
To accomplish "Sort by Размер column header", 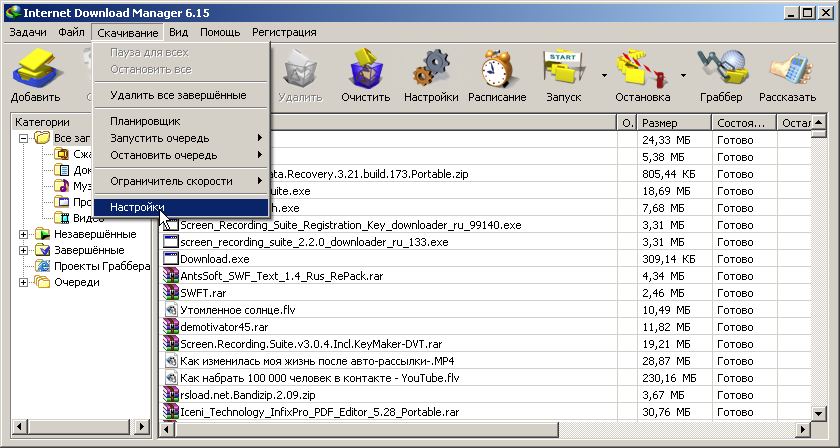I will coord(674,123).
